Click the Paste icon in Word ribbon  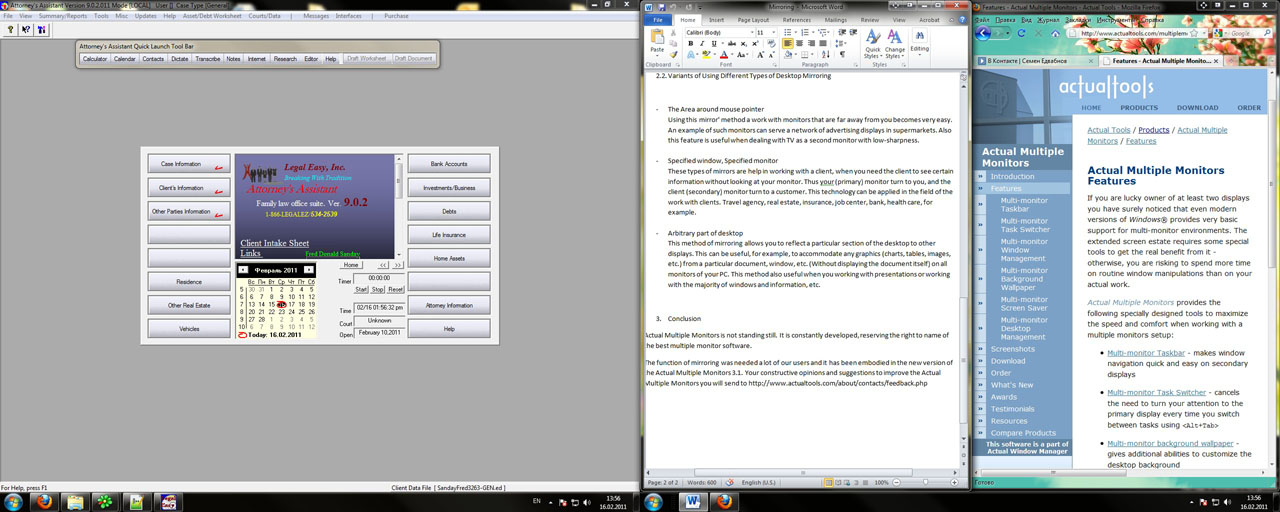[657, 36]
